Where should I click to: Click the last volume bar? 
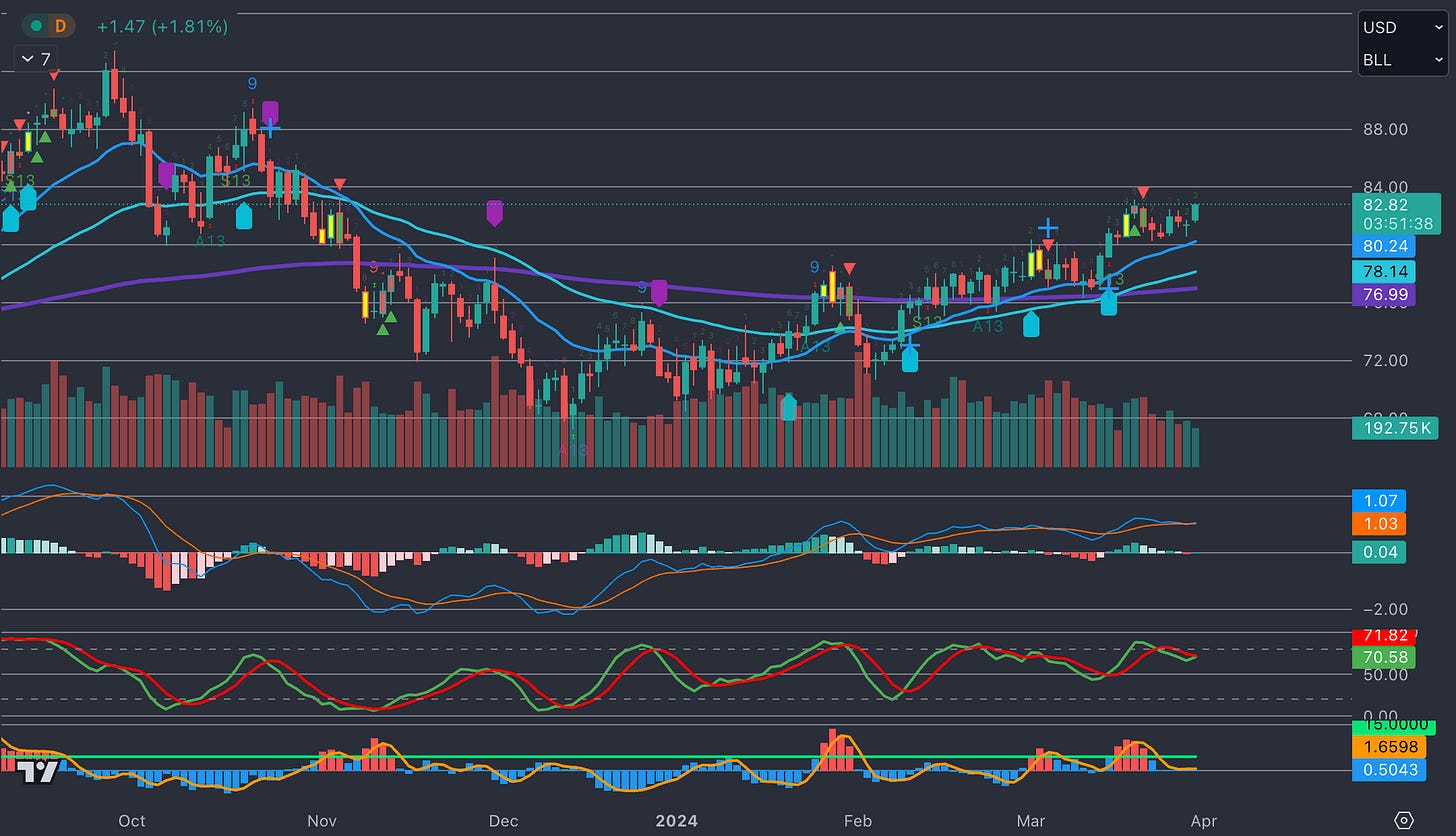pos(1195,448)
